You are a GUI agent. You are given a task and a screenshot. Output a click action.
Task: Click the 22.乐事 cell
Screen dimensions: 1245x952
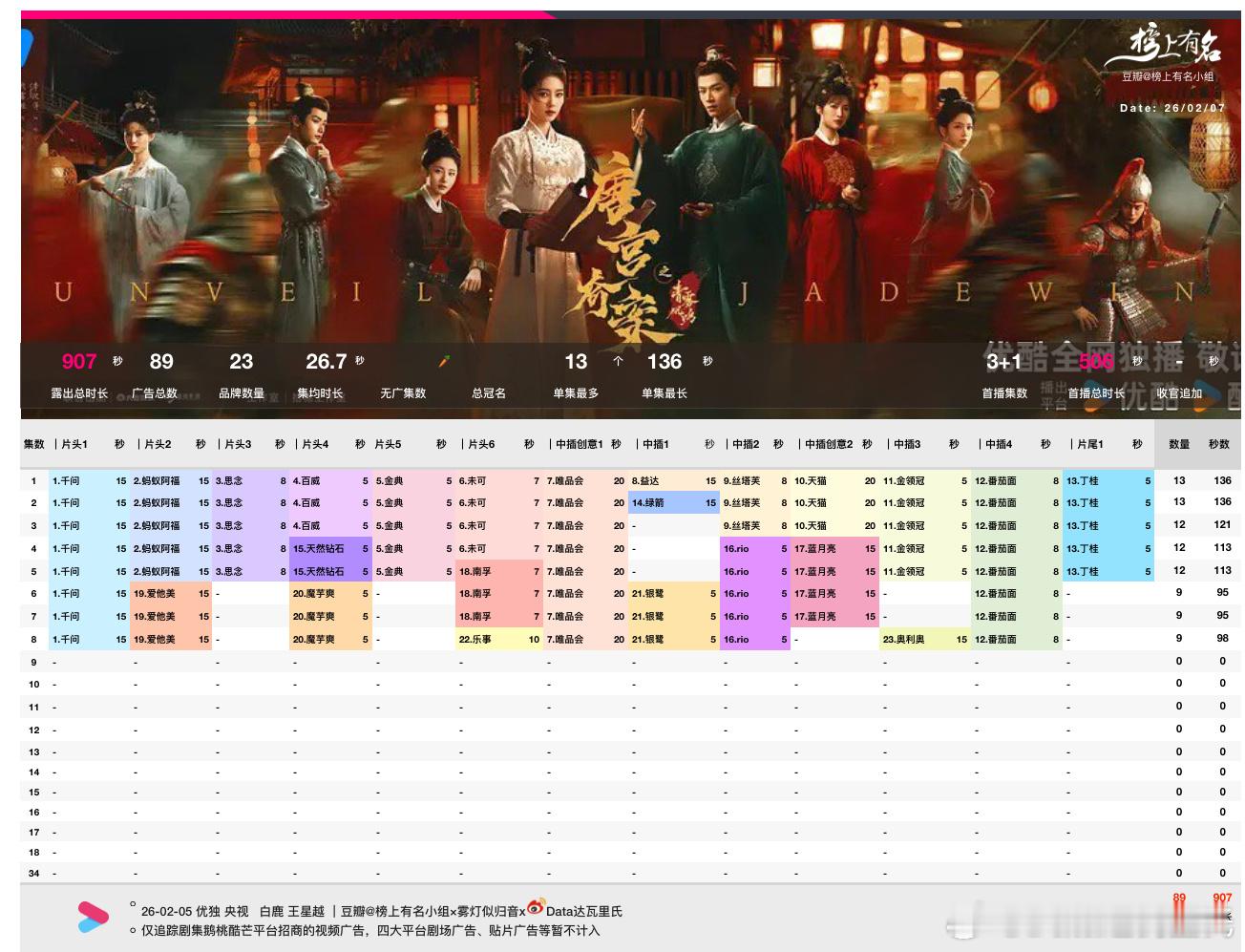click(x=475, y=639)
